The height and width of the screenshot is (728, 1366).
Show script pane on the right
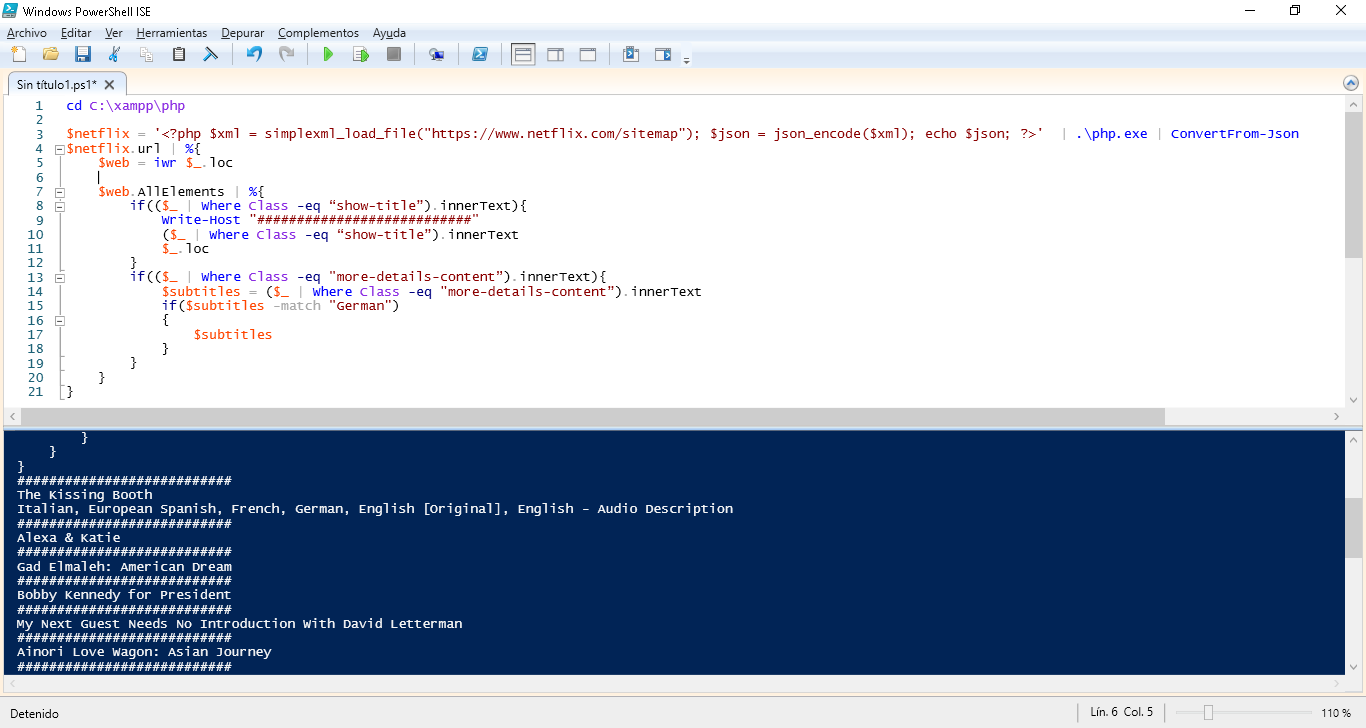(x=555, y=54)
